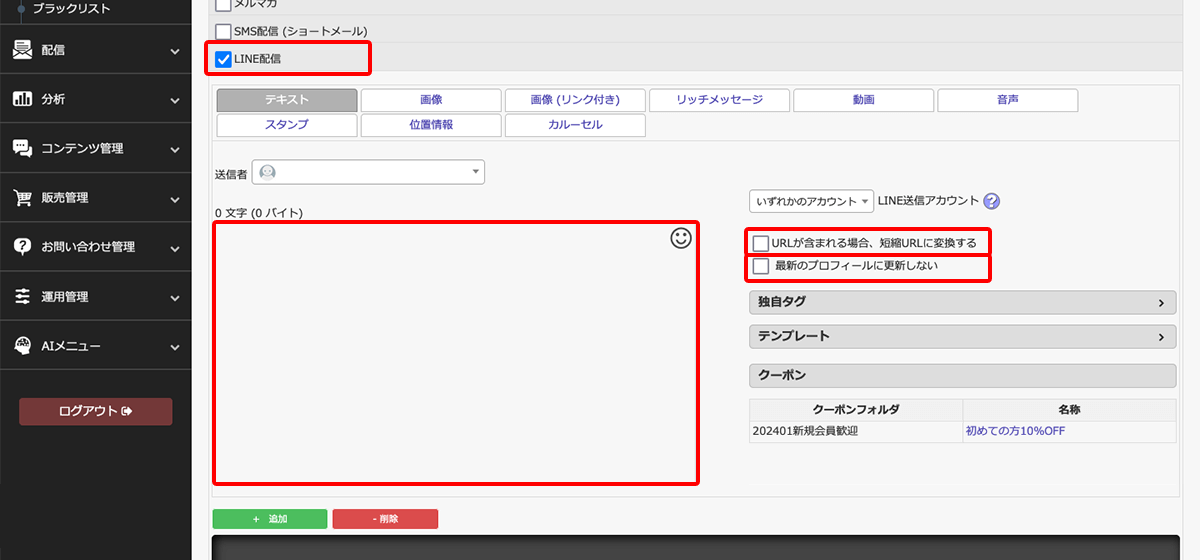The image size is (1200, 560).
Task: Switch to the 画像 tab
Action: click(431, 100)
